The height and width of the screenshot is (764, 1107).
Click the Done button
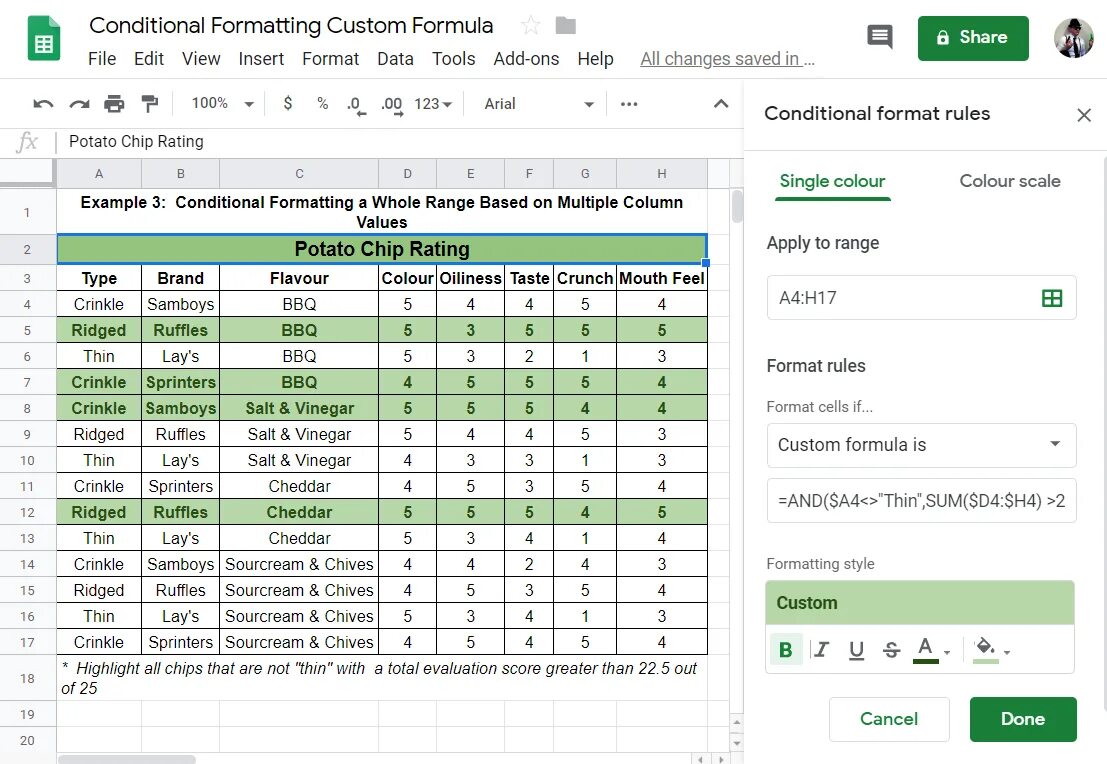click(1022, 719)
